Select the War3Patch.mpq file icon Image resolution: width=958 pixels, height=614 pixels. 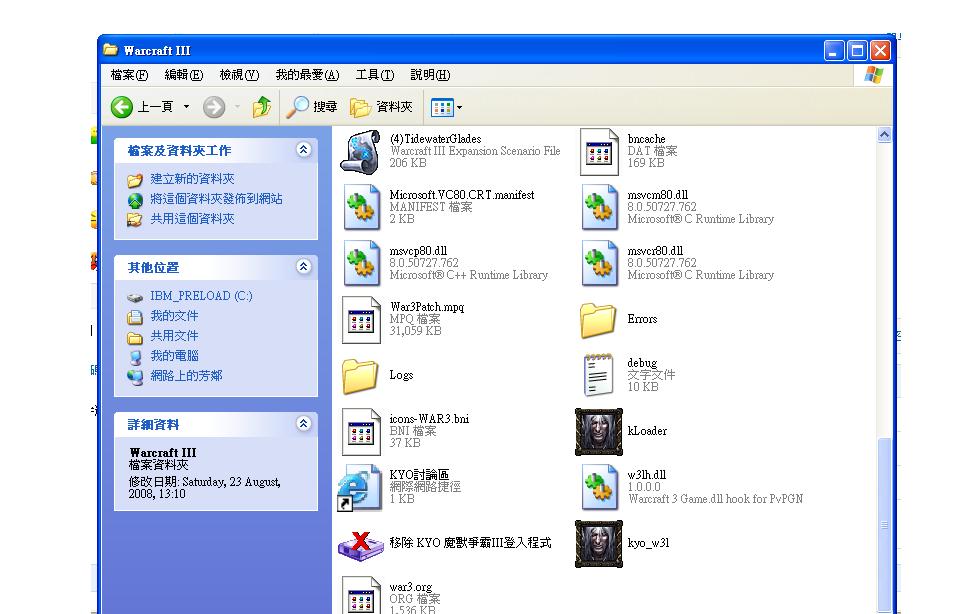point(361,320)
